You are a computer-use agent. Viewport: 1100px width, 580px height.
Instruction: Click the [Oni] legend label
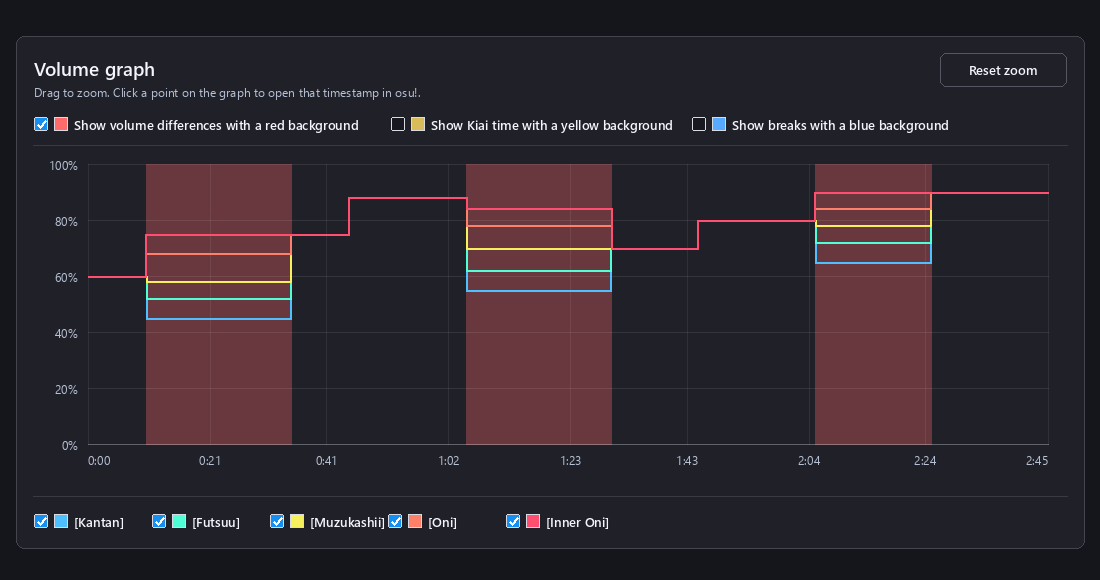click(x=442, y=522)
